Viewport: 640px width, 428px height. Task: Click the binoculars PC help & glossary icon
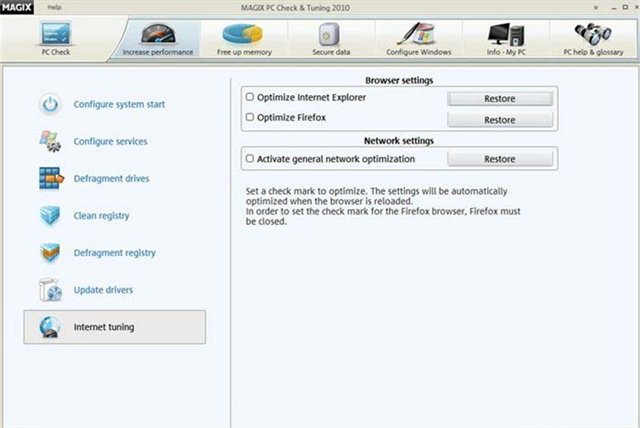point(592,33)
